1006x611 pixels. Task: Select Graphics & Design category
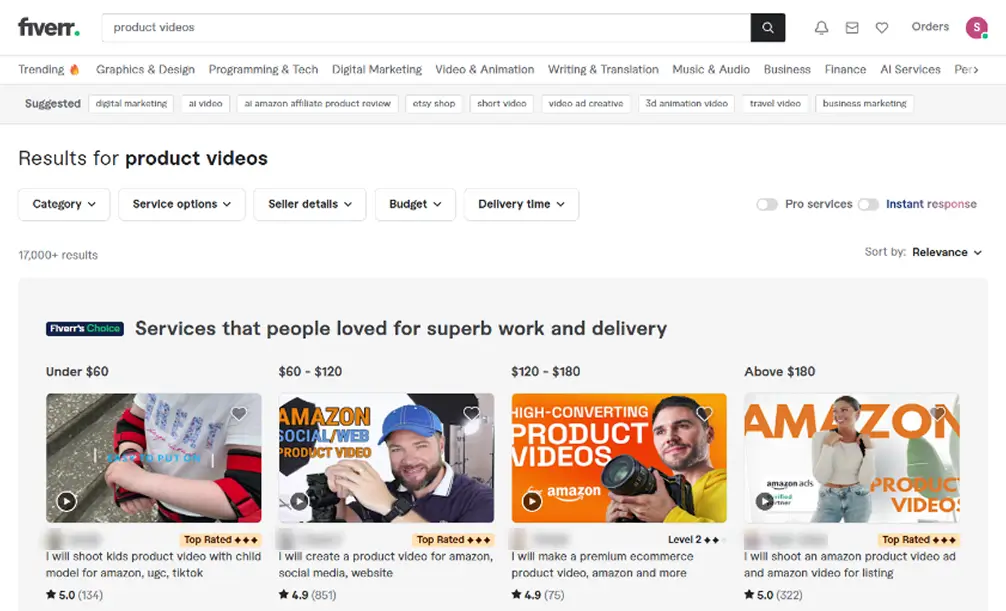(145, 70)
